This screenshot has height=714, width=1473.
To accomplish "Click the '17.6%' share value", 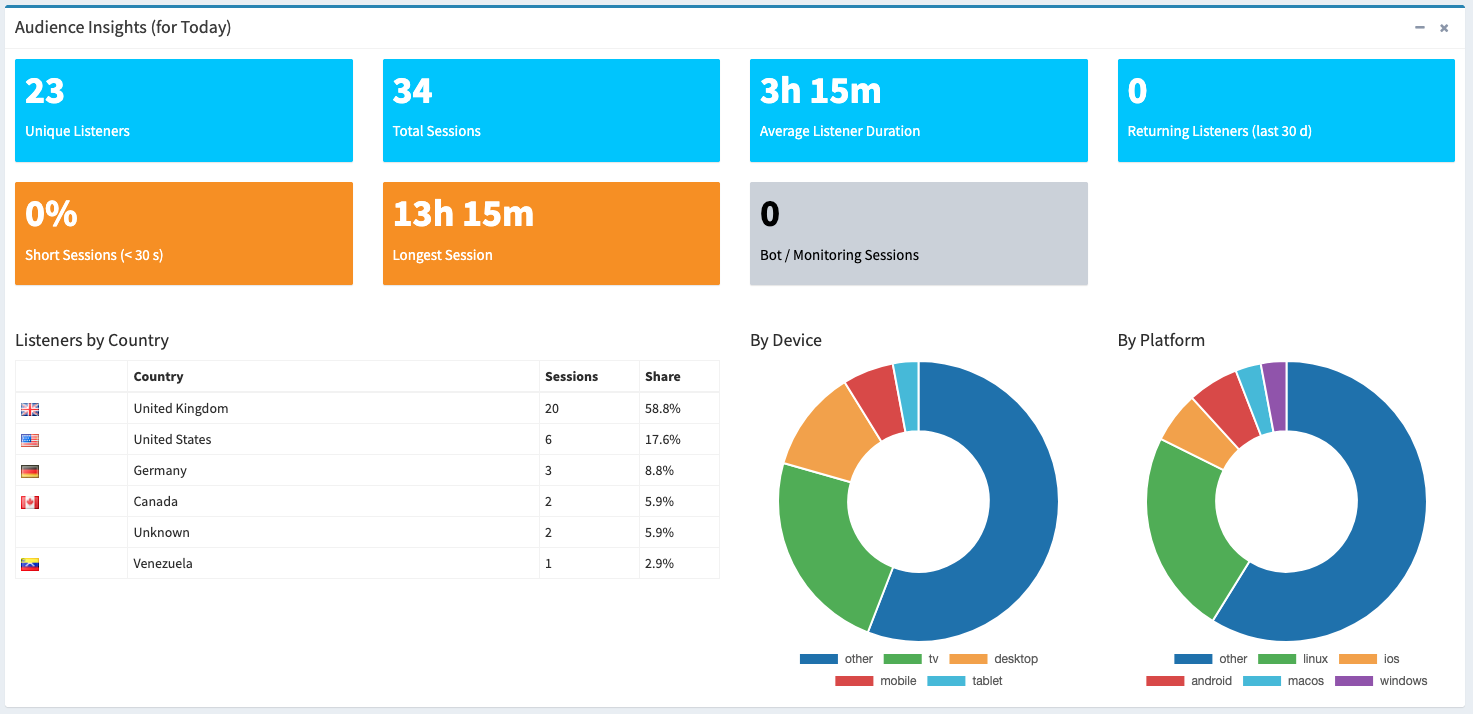I will coord(663,440).
